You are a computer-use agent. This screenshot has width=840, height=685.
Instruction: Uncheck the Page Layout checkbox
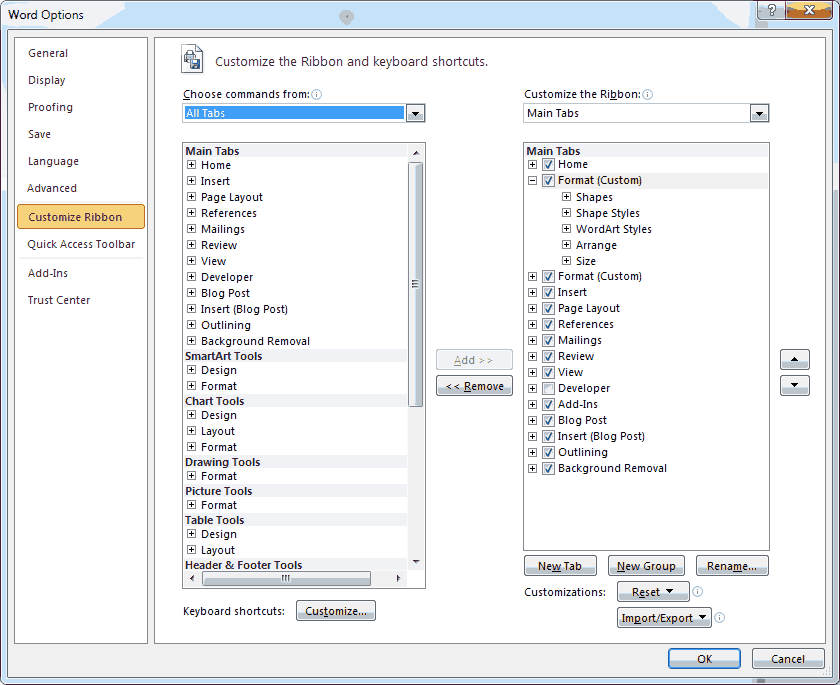coord(548,308)
